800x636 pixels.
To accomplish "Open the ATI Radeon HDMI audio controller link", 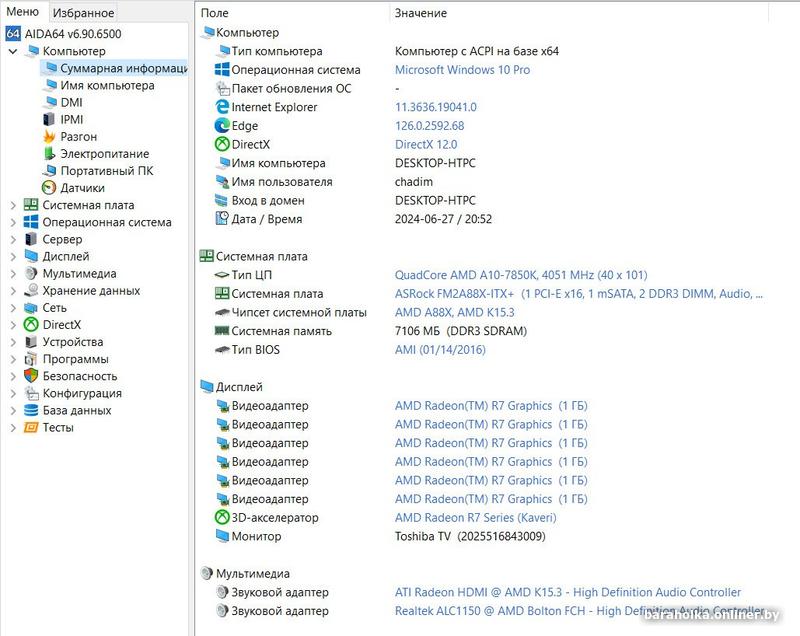I will coord(568,592).
